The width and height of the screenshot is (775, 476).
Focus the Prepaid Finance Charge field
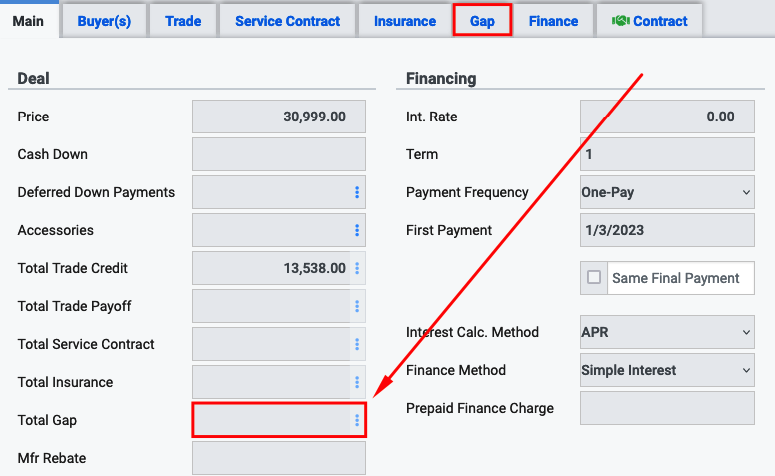667,408
